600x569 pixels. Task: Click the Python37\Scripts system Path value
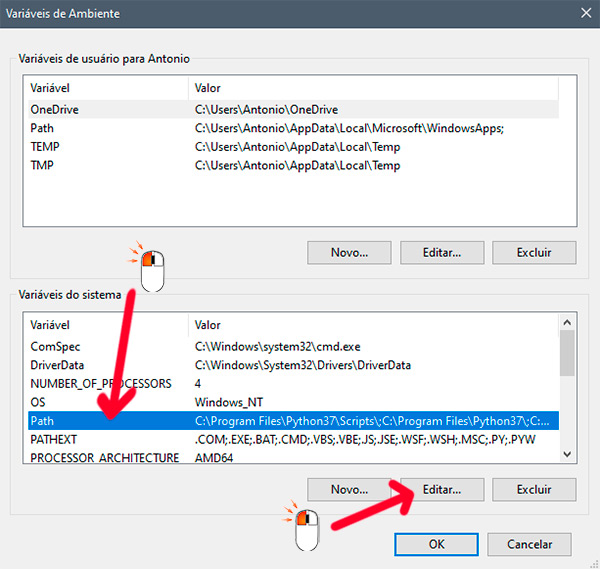(372, 421)
